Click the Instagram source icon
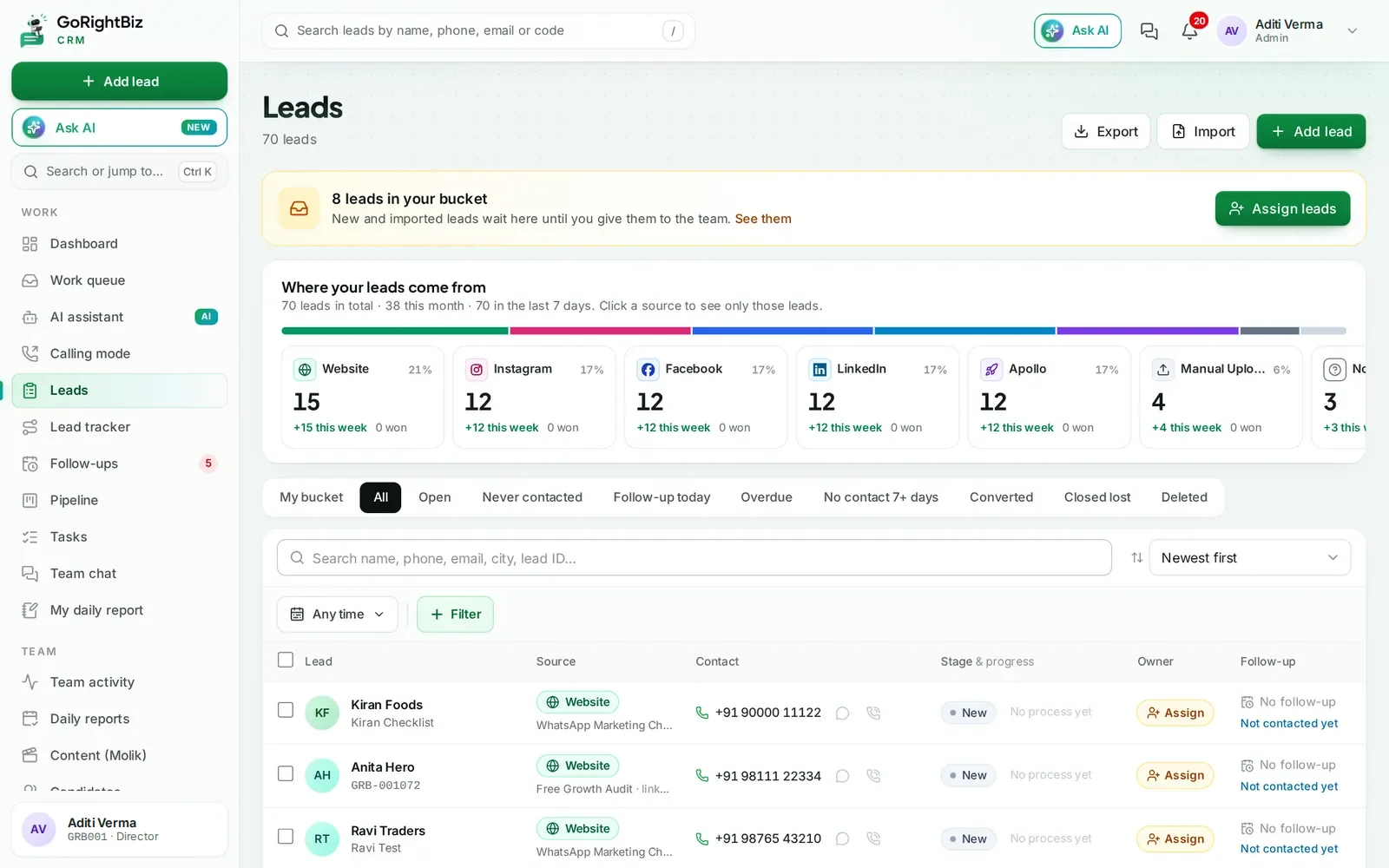The height and width of the screenshot is (868, 1389). pyautogui.click(x=477, y=370)
